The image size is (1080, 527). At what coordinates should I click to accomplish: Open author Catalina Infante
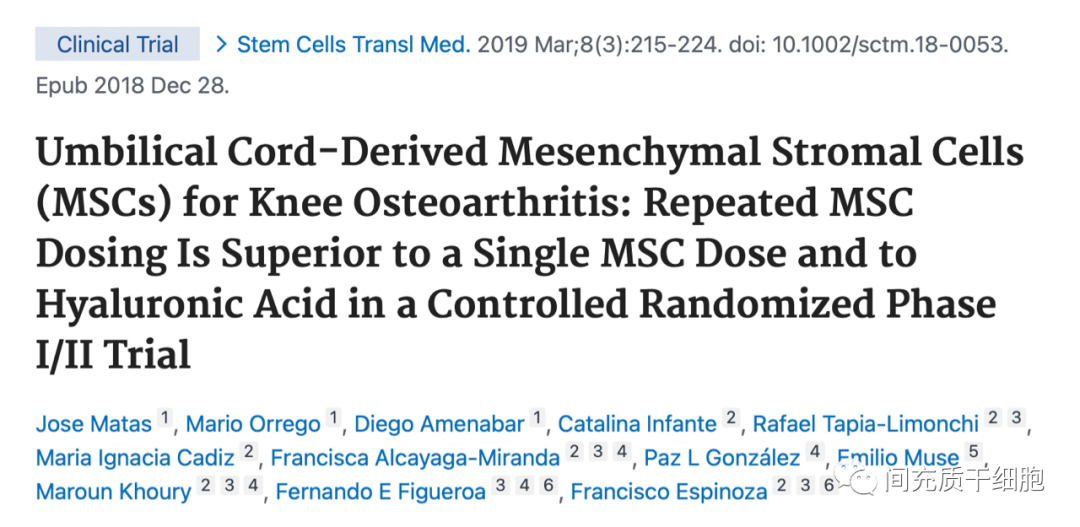(x=637, y=424)
